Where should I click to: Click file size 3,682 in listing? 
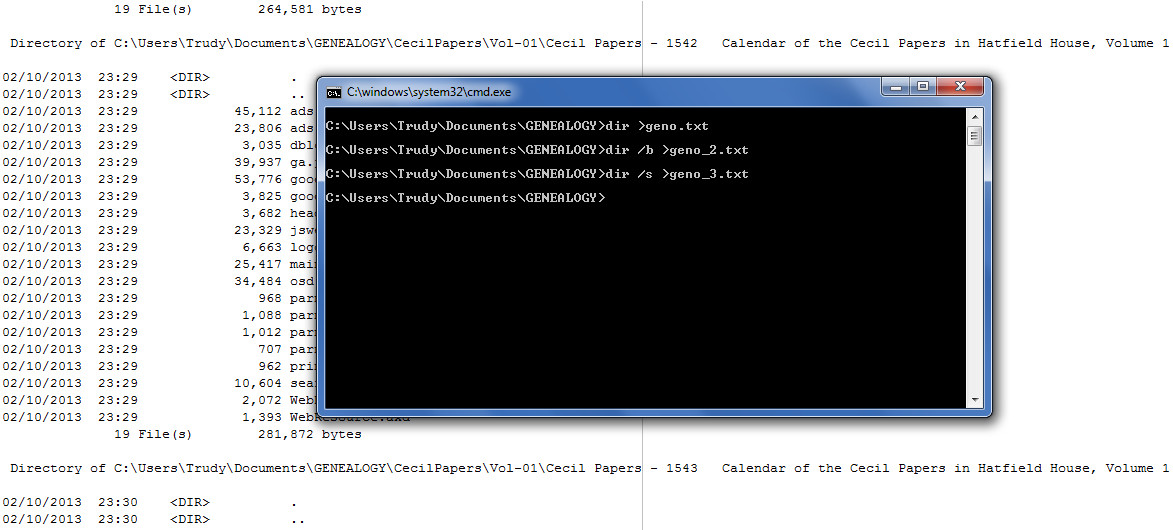click(x=262, y=213)
